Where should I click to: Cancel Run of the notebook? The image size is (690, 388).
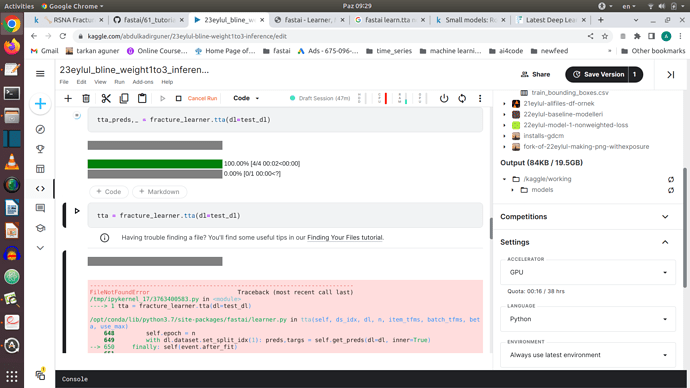pos(202,99)
